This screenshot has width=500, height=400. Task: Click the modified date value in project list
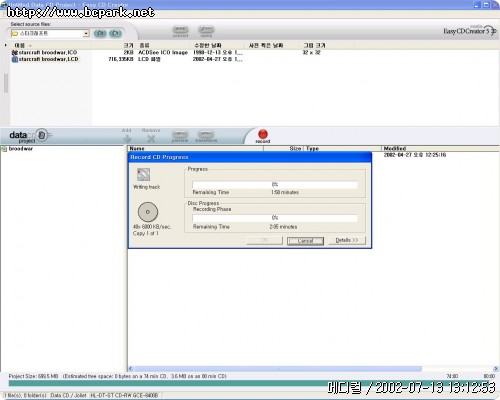(415, 155)
